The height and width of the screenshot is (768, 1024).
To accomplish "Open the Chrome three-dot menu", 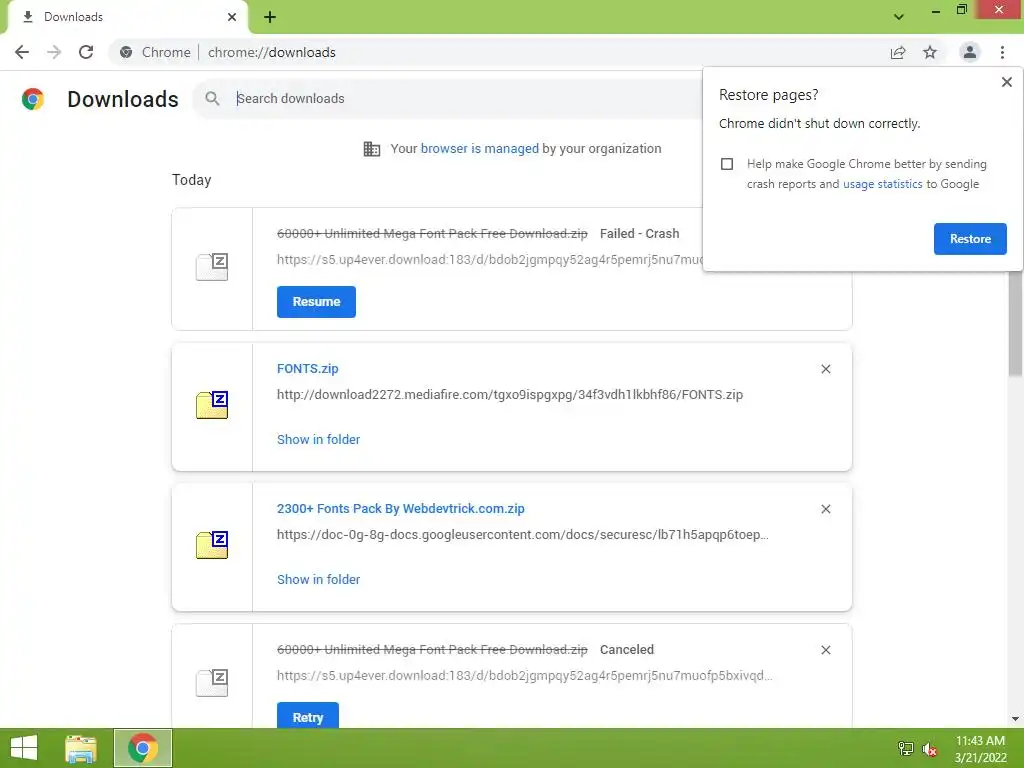I will (x=1002, y=52).
